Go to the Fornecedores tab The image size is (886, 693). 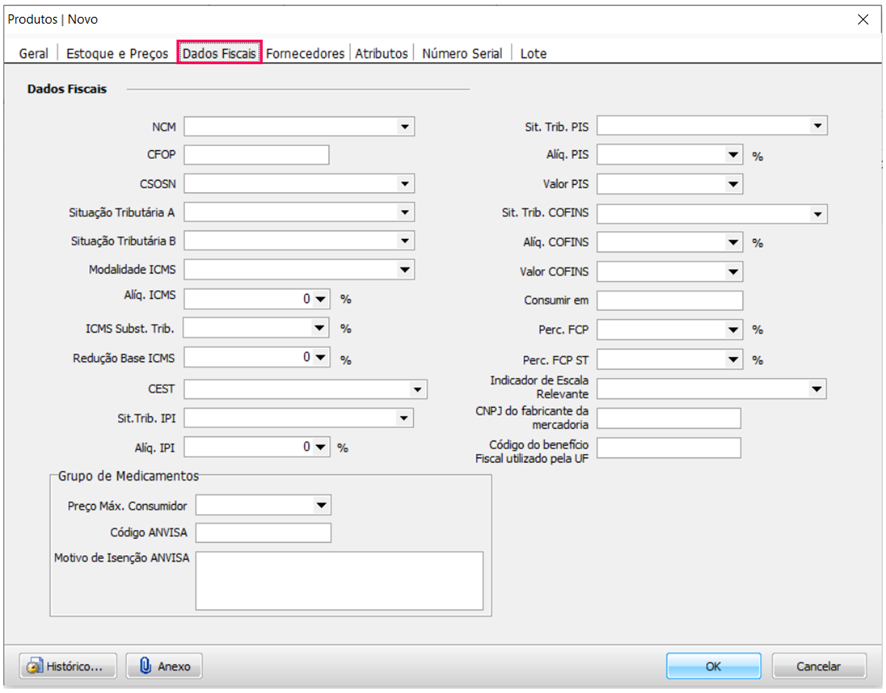tap(305, 54)
